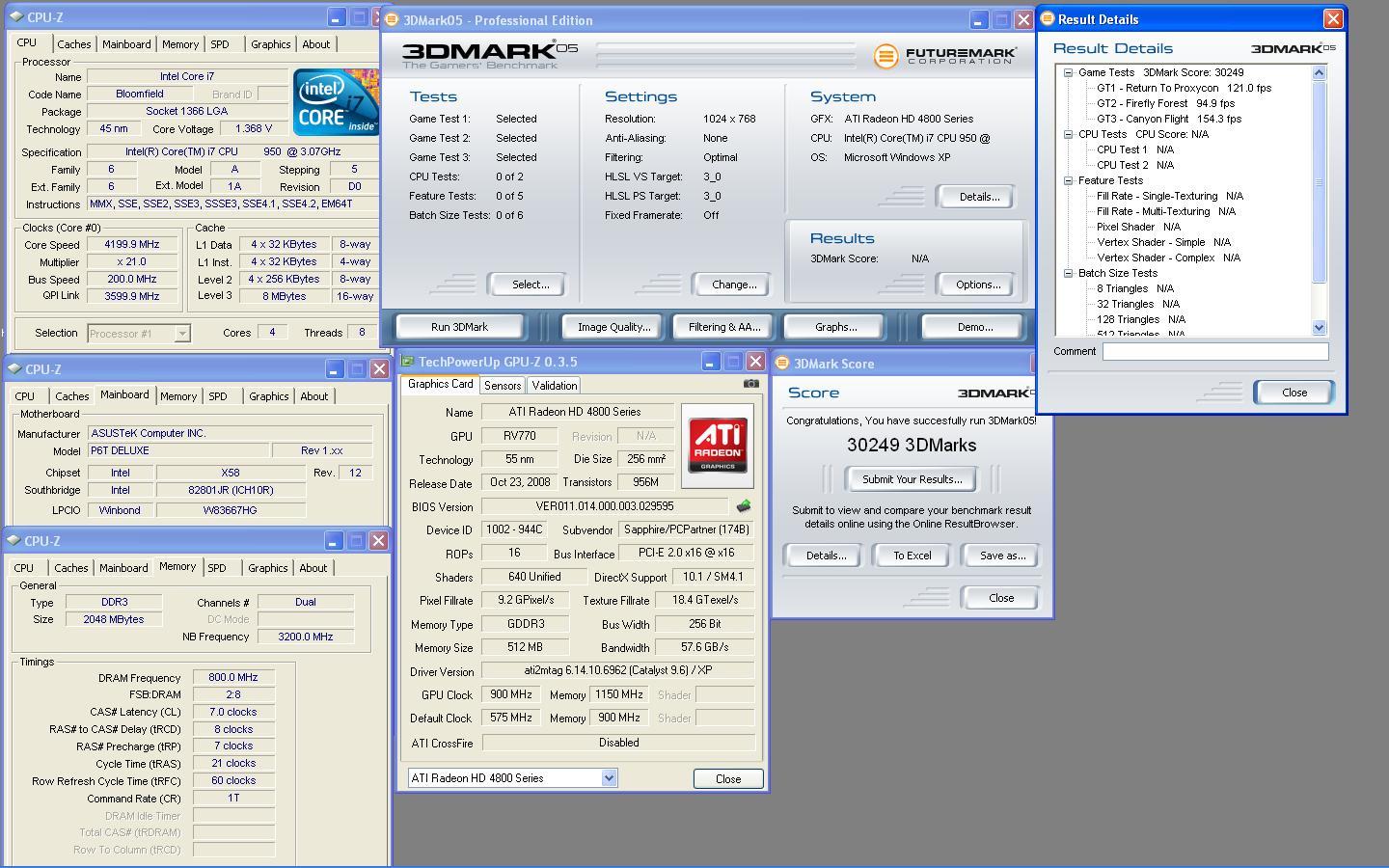Screen dimensions: 1389x868
Task: Collapse the Game Tests tree node
Action: coord(1069,72)
